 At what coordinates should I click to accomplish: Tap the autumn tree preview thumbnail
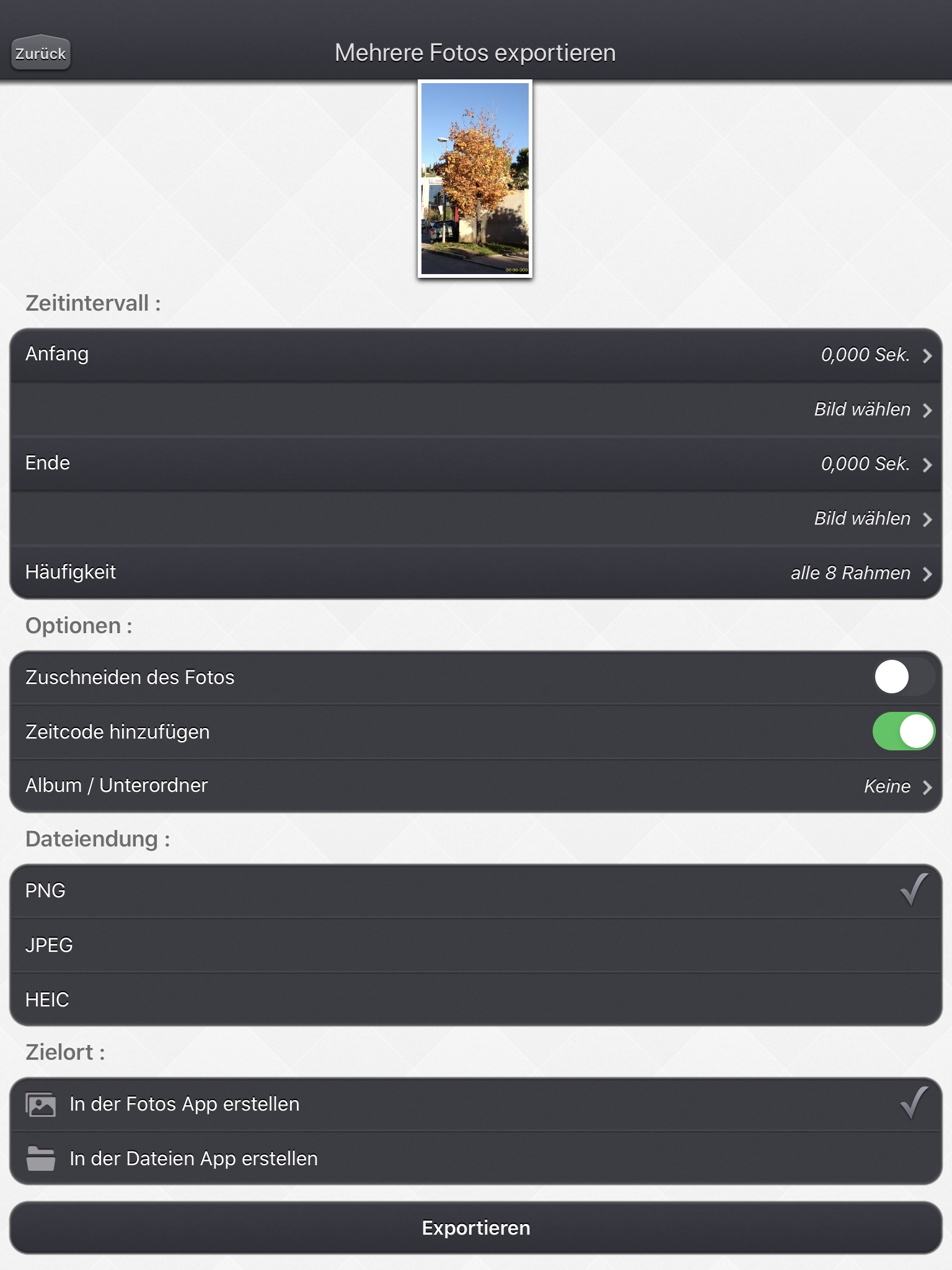coord(475,179)
